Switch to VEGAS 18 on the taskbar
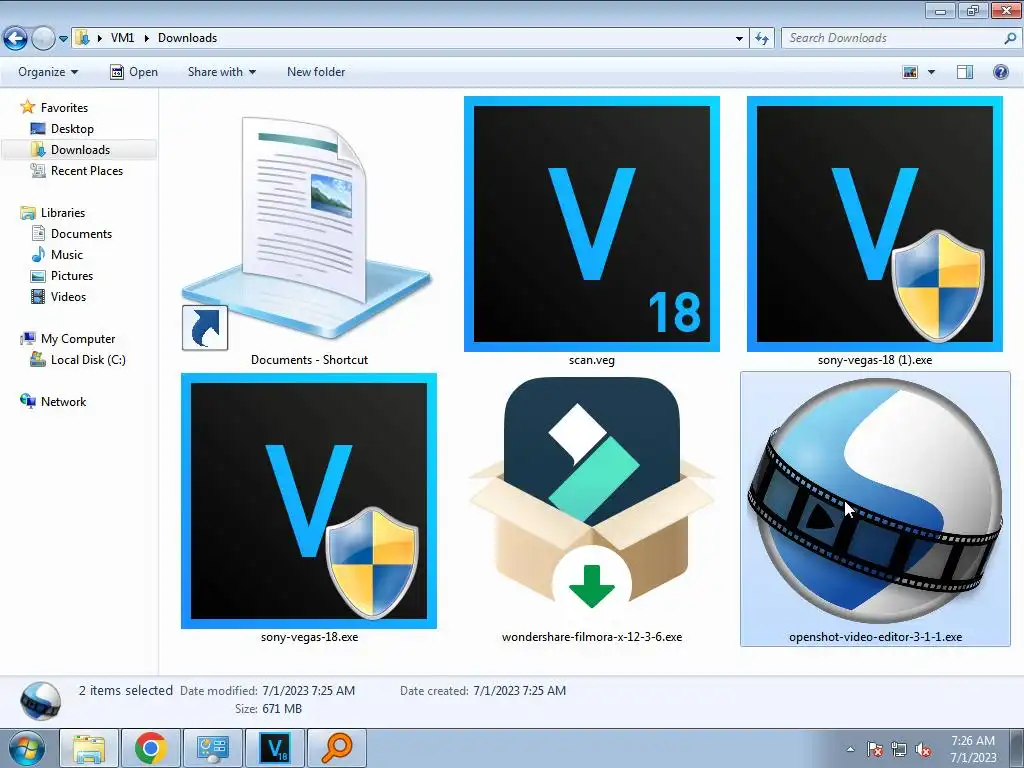Viewport: 1024px width, 768px height. (x=275, y=748)
